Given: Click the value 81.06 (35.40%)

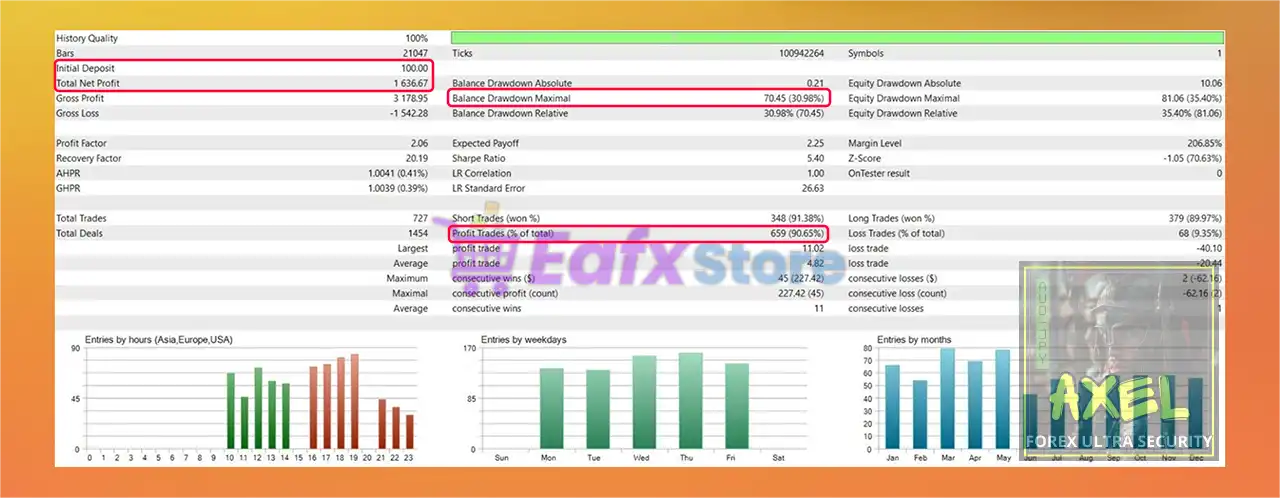Looking at the screenshot, I should [x=1190, y=98].
